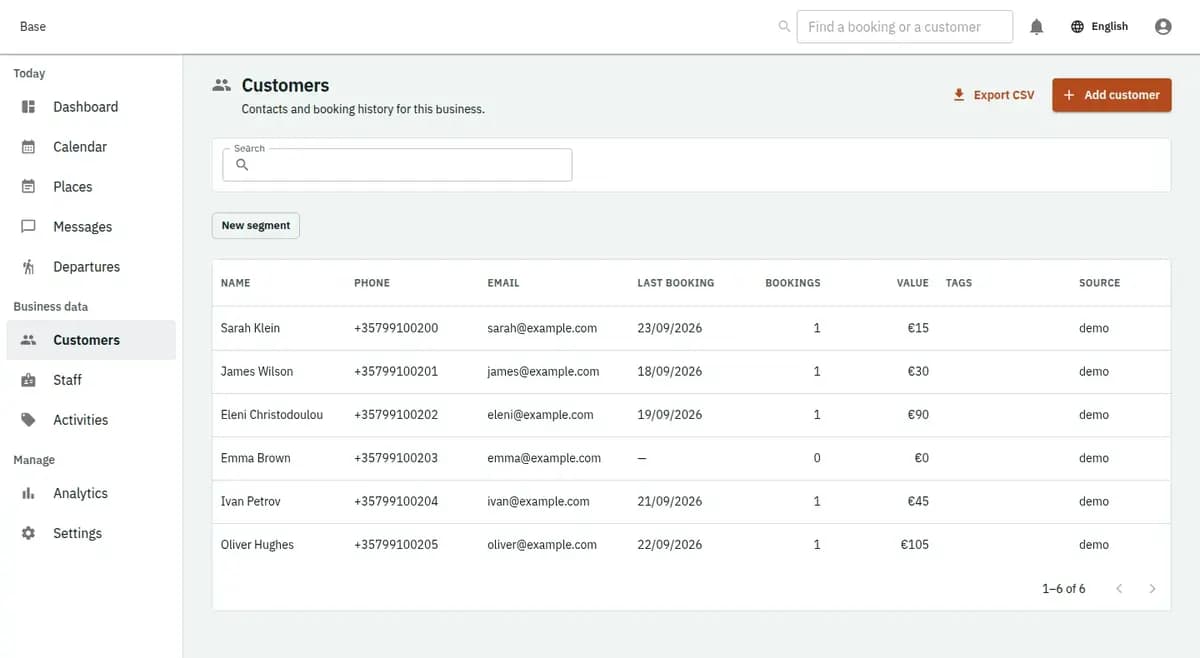
Task: Click the Places sidebar icon
Action: [x=29, y=187]
